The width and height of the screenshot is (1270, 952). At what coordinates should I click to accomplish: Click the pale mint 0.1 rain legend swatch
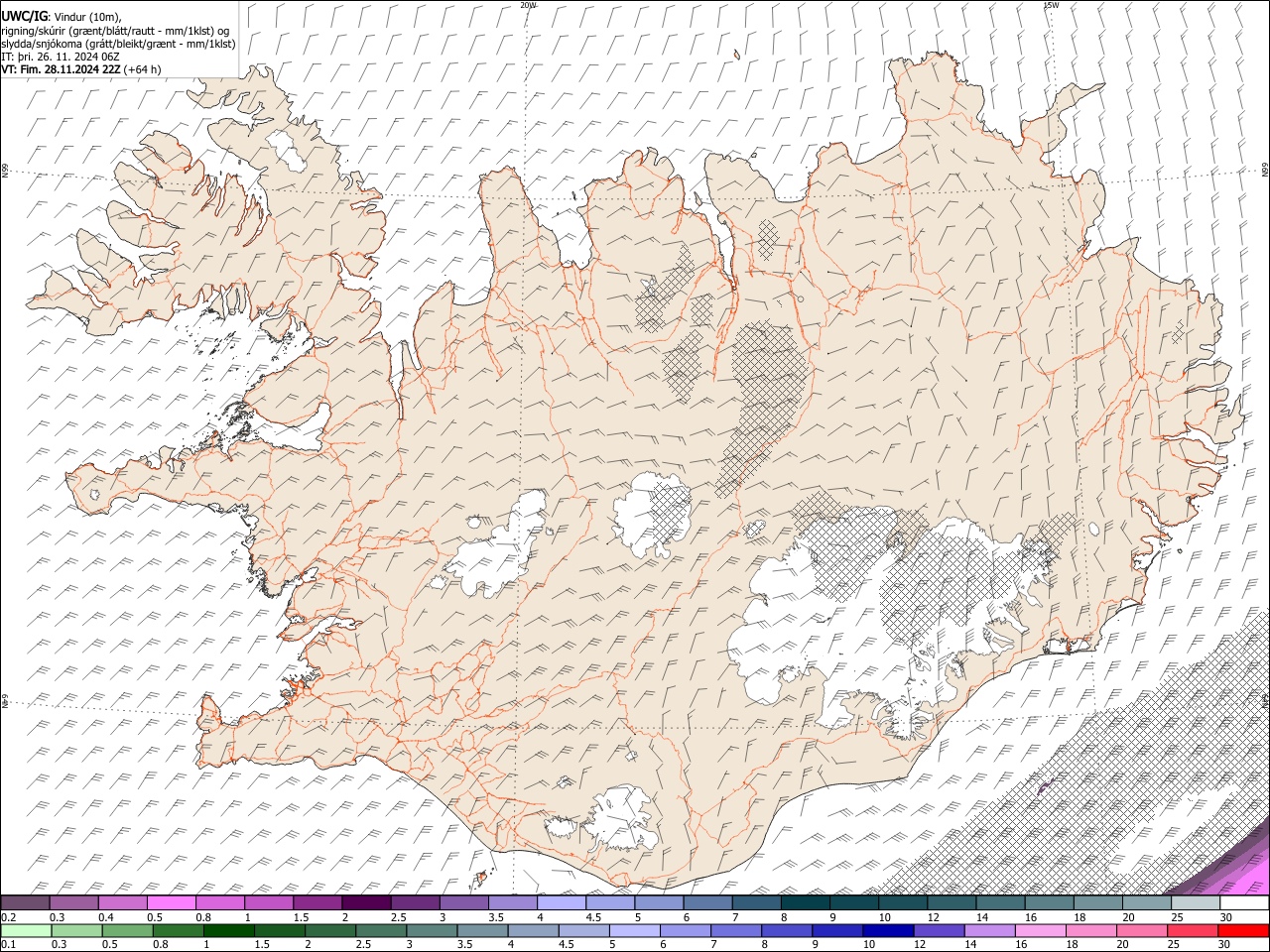[26, 930]
